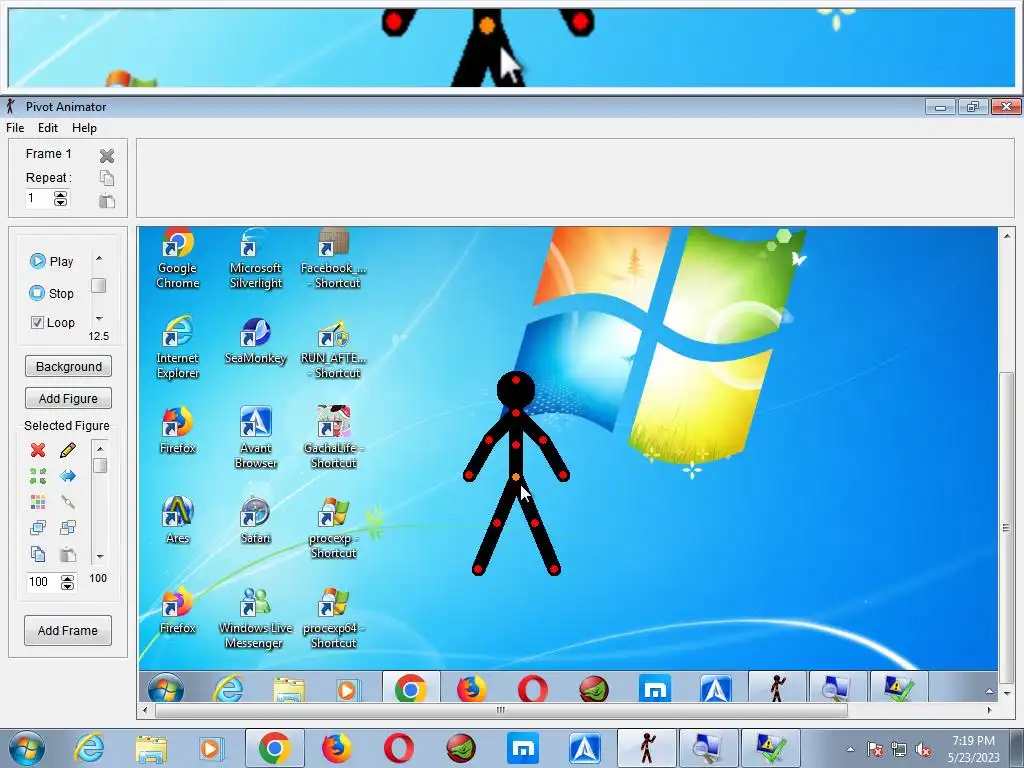Open the Help menu
The image size is (1024, 768).
tap(84, 128)
